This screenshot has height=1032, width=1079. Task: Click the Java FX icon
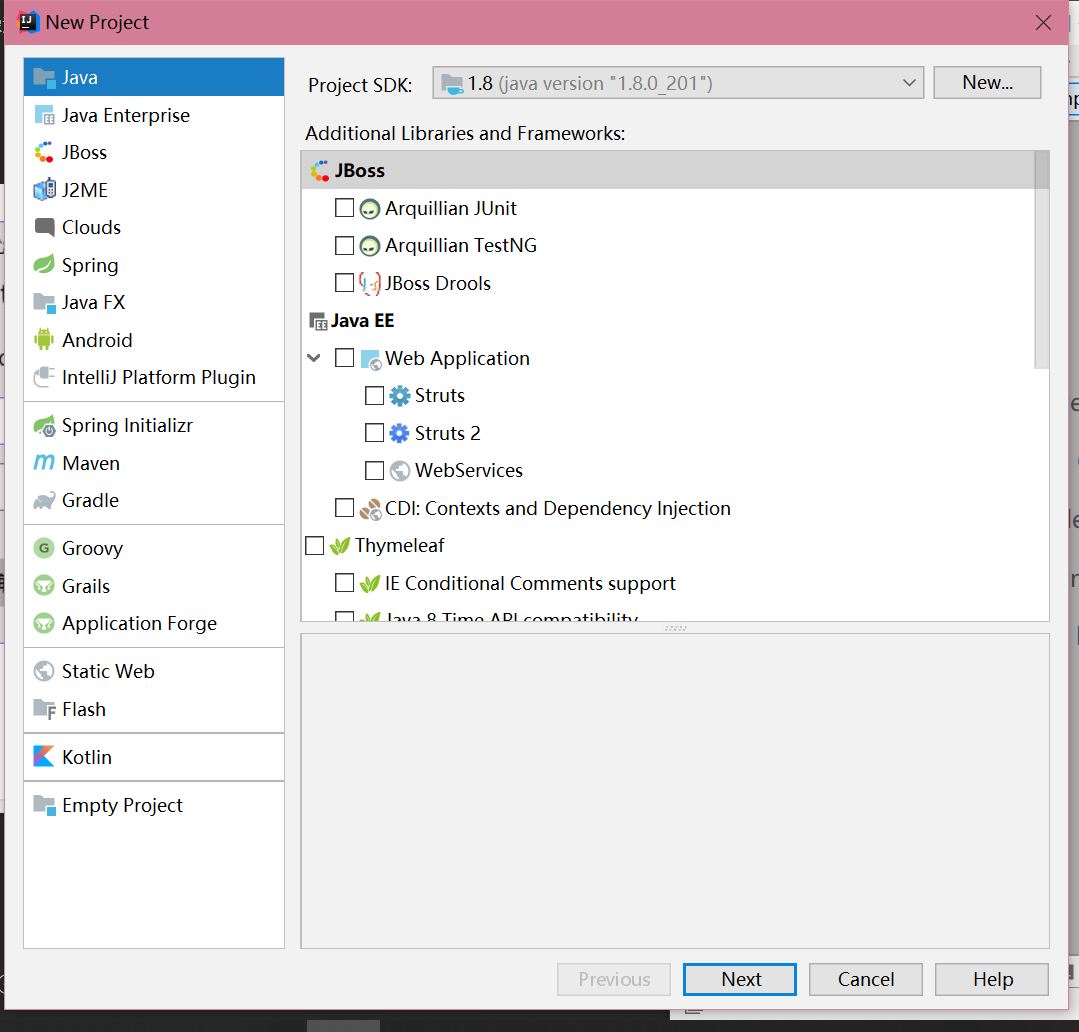pos(44,303)
